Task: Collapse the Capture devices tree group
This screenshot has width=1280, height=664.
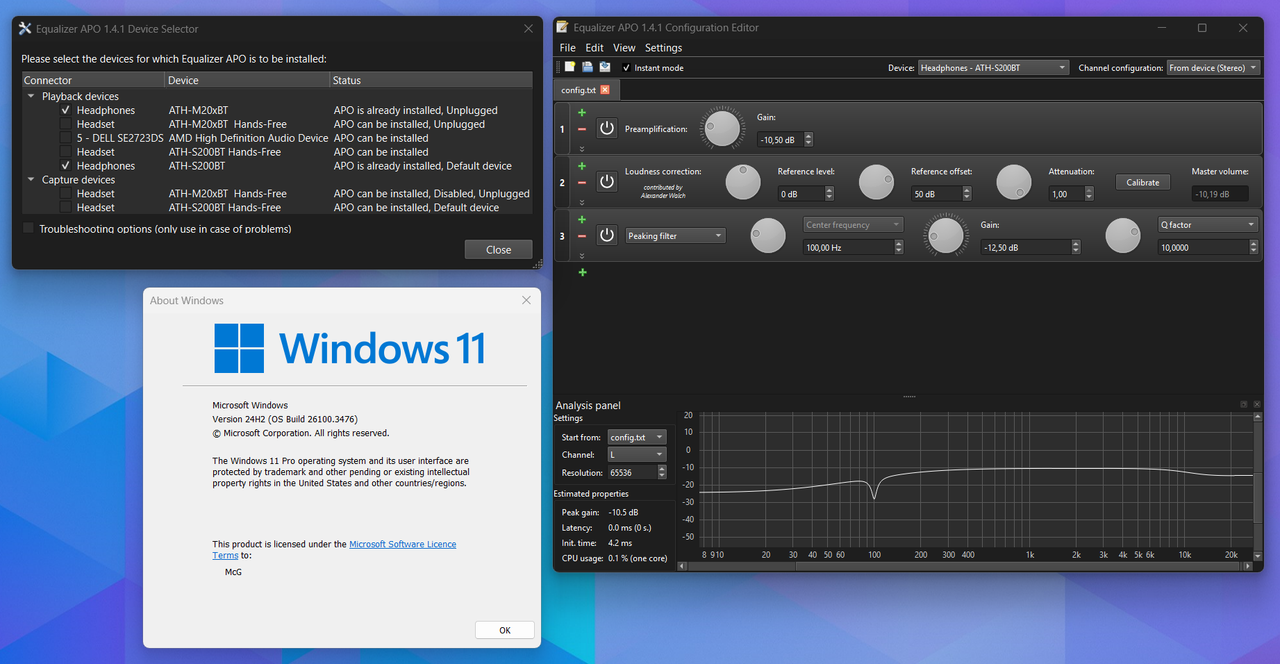Action: click(32, 180)
